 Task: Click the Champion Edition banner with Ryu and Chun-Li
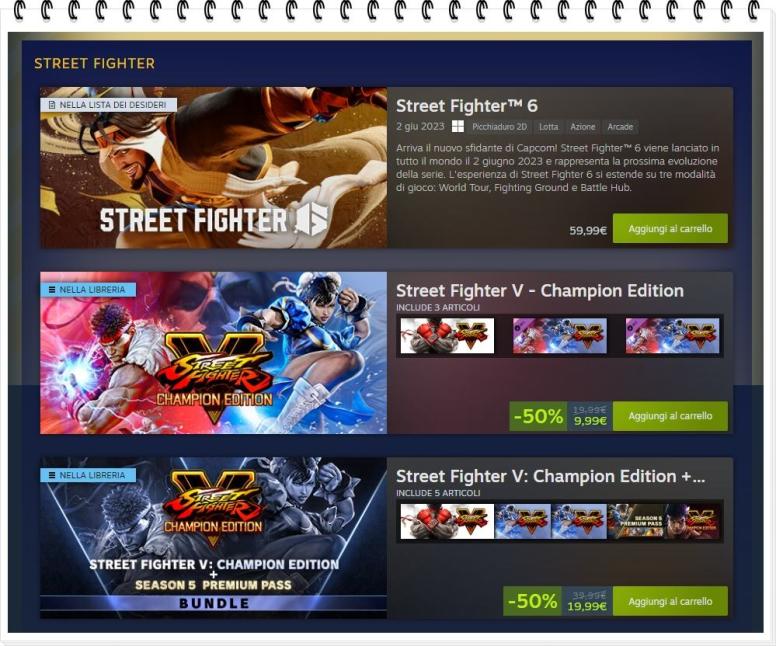pyautogui.click(x=213, y=353)
